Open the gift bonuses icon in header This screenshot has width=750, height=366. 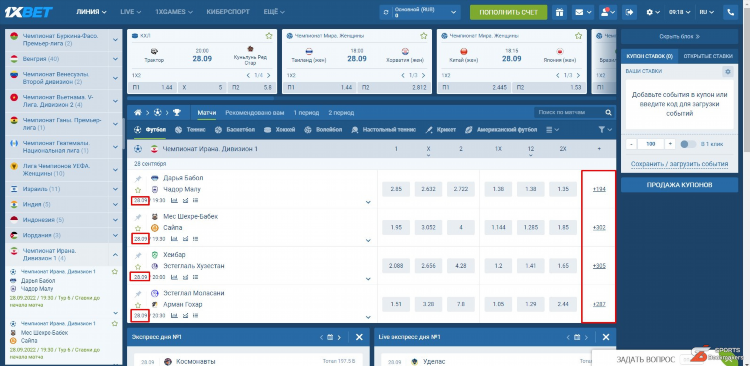tap(559, 12)
